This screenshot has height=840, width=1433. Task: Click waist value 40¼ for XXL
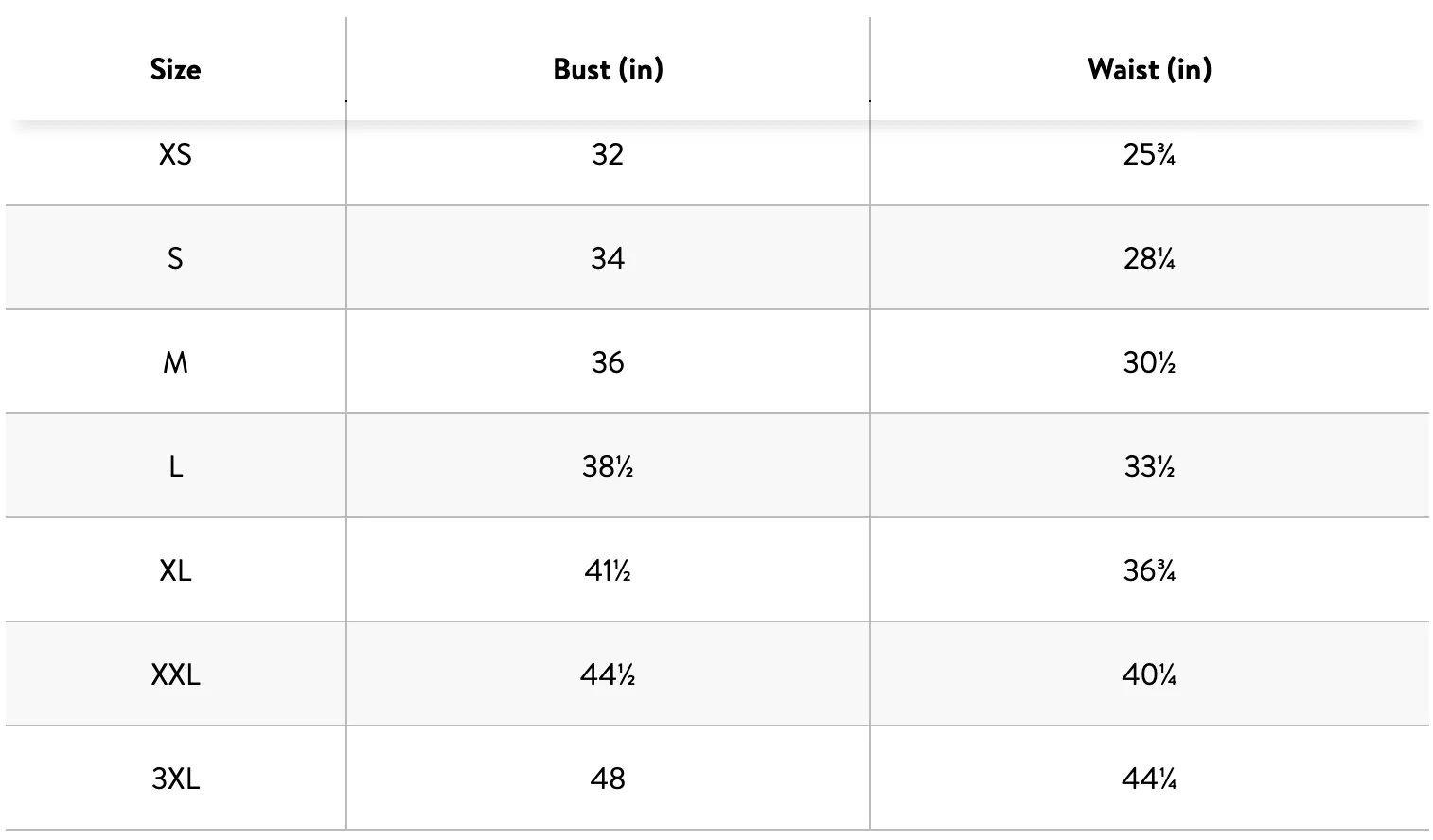click(x=1149, y=674)
